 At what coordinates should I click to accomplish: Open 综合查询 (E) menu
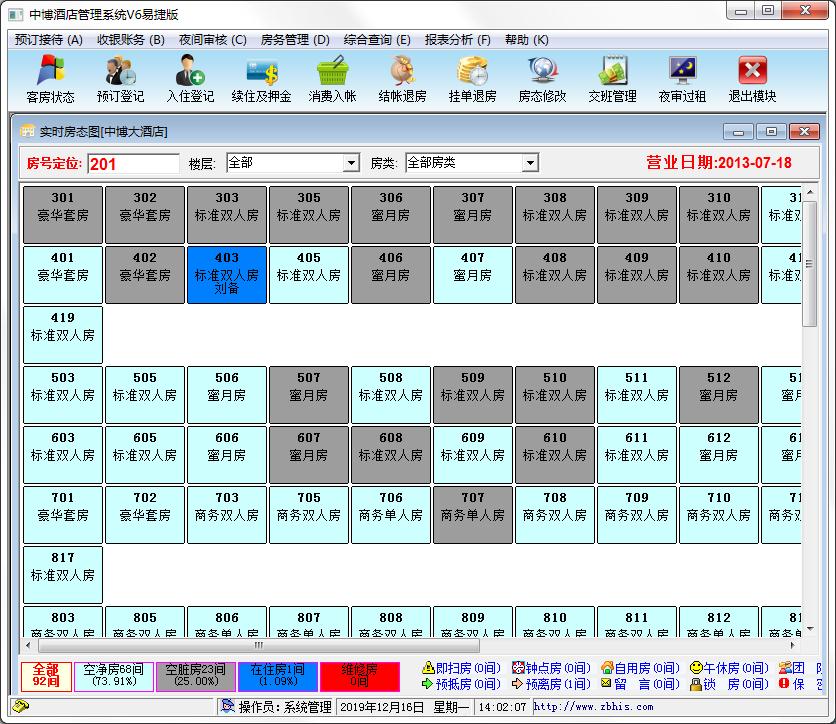coord(377,40)
